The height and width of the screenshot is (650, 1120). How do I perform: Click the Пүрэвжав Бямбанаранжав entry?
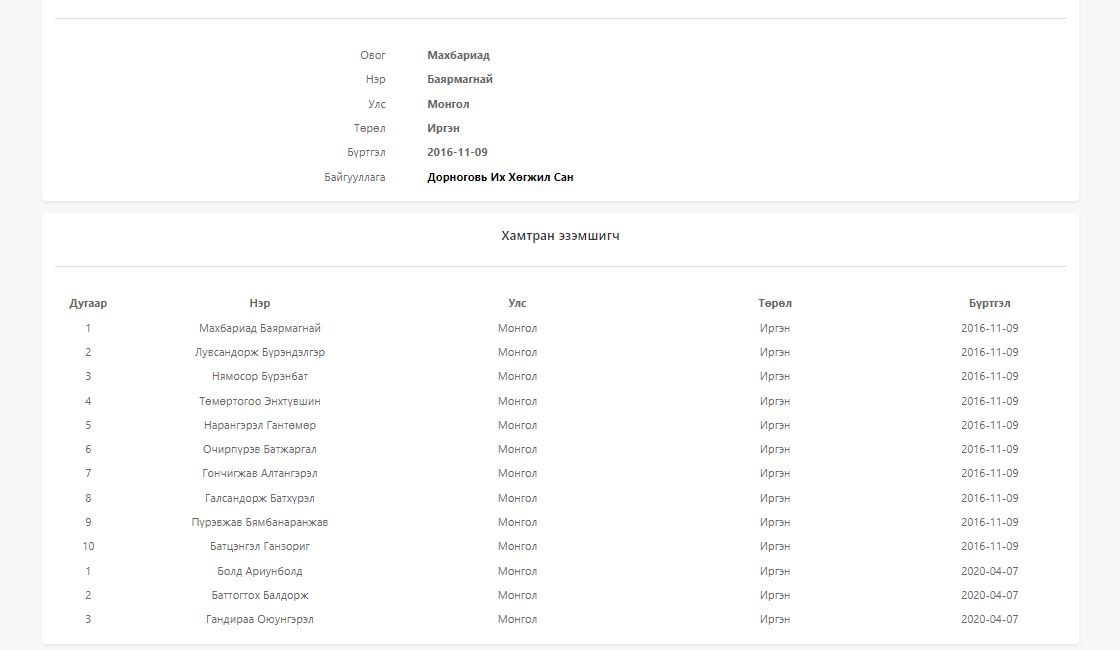(260, 522)
